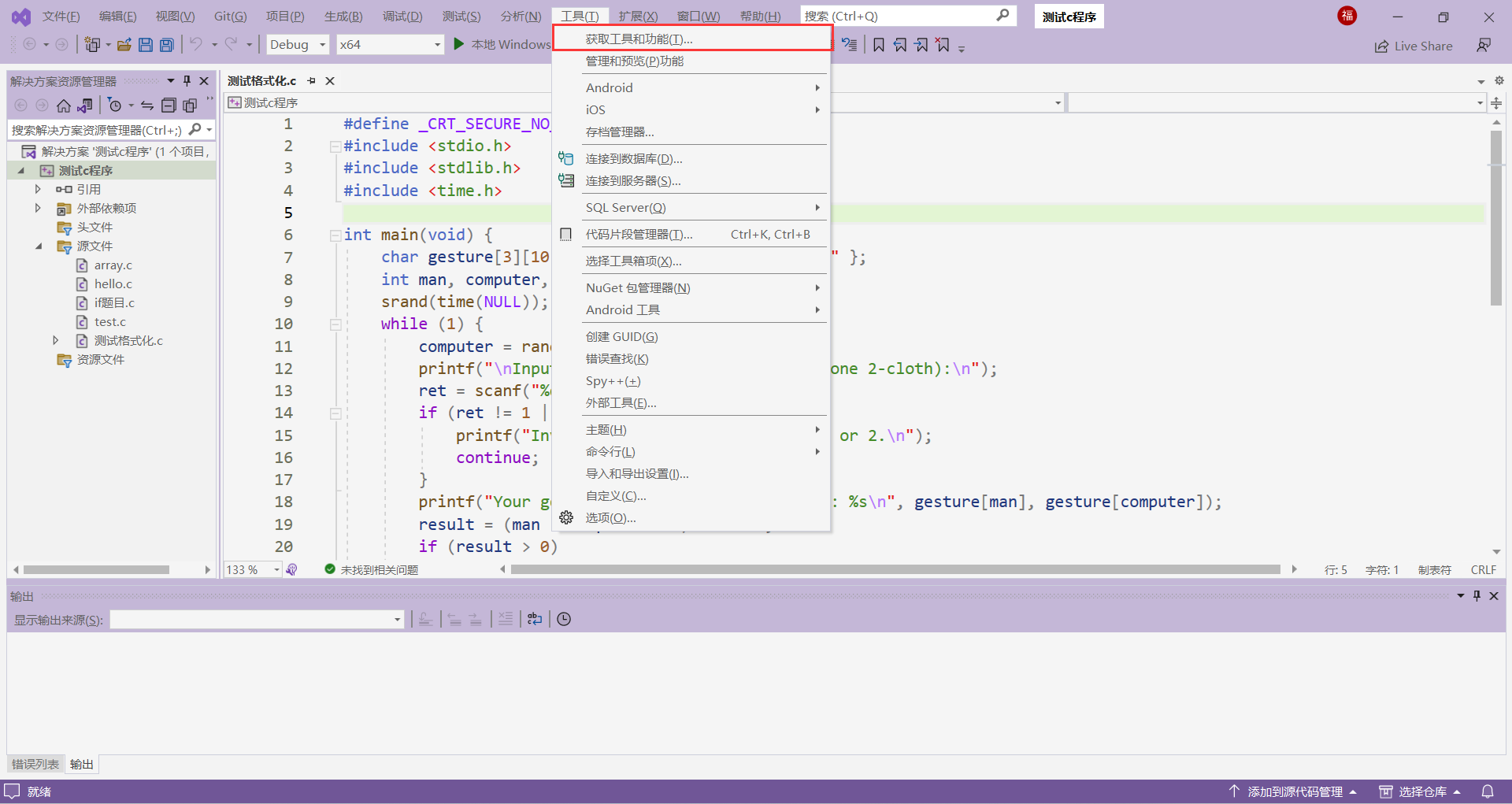Pin the 测试格式化.c editor tab
This screenshot has height=804, width=1512.
pyautogui.click(x=312, y=81)
